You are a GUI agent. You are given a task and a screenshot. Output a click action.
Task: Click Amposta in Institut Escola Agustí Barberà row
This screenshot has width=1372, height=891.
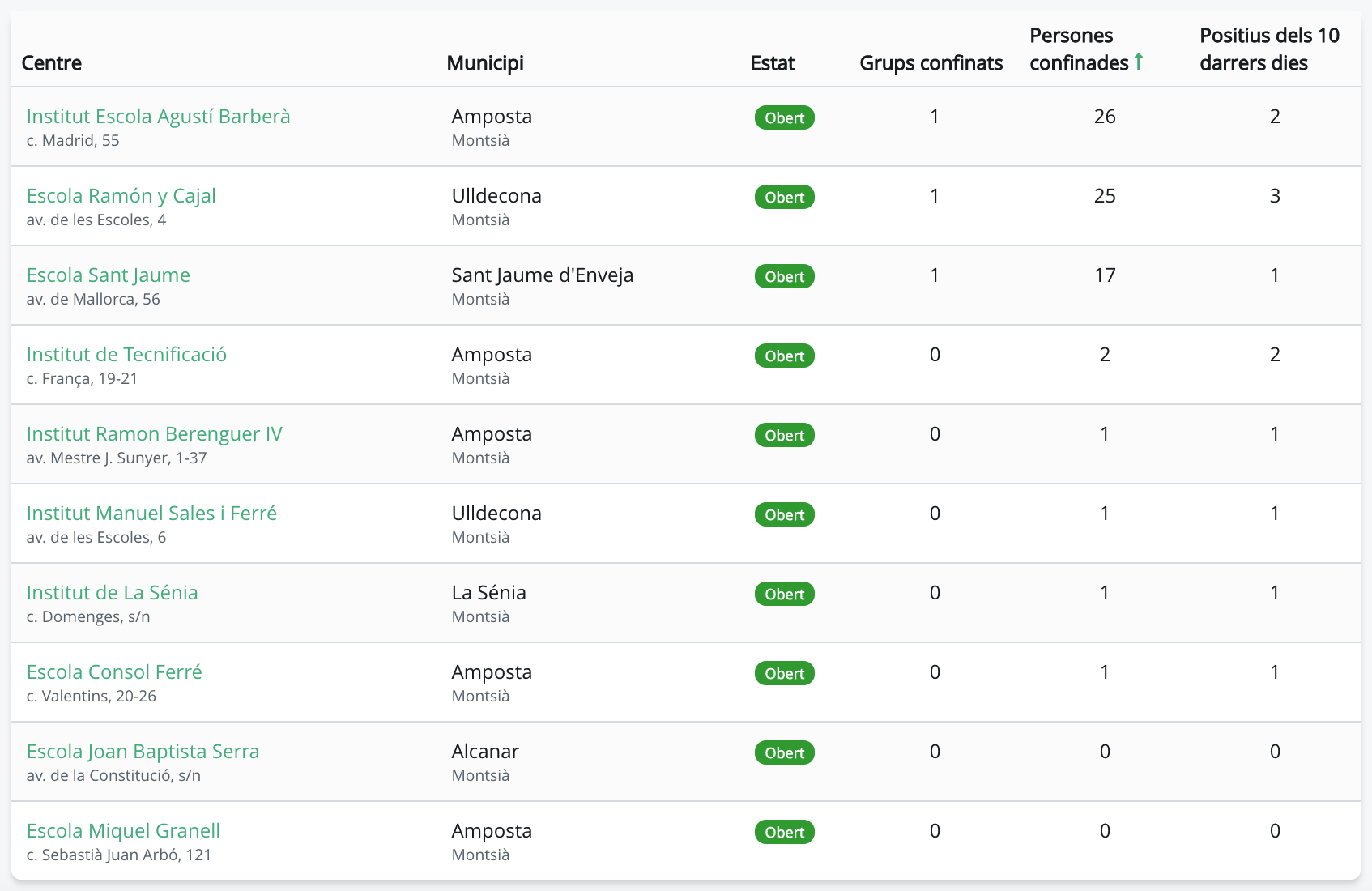(x=492, y=117)
